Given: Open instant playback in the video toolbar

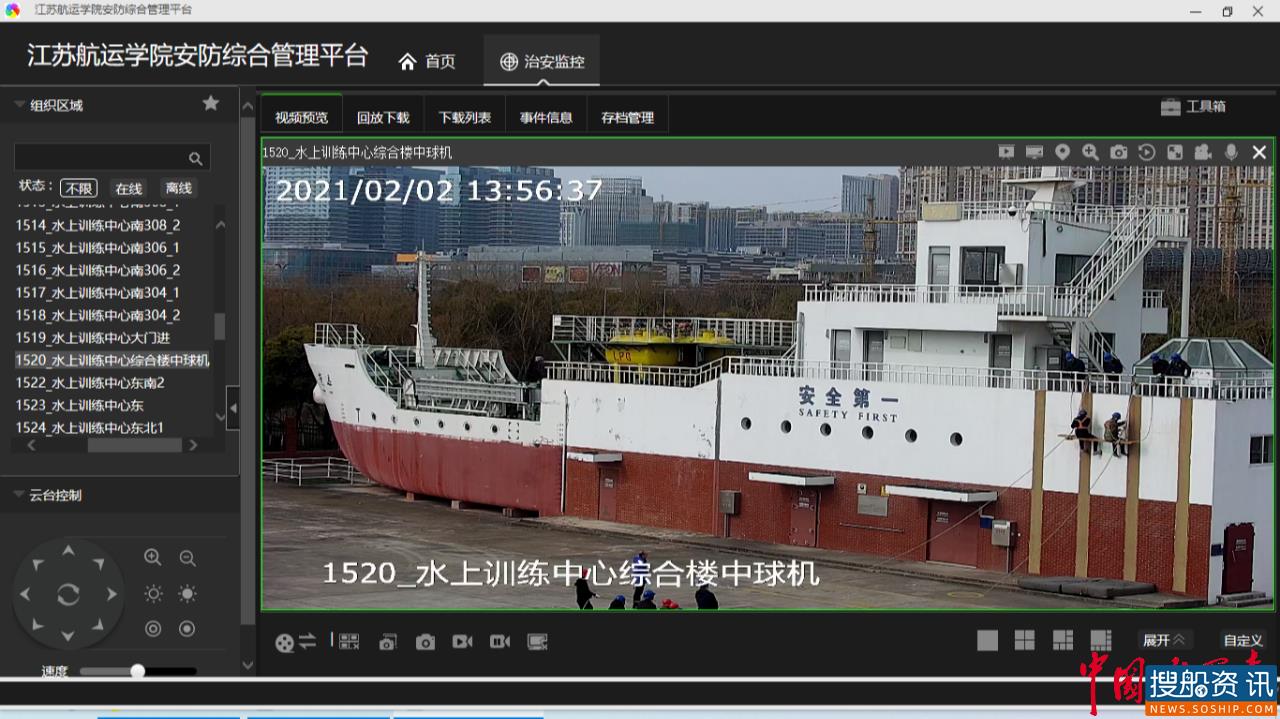Looking at the screenshot, I should [1147, 152].
